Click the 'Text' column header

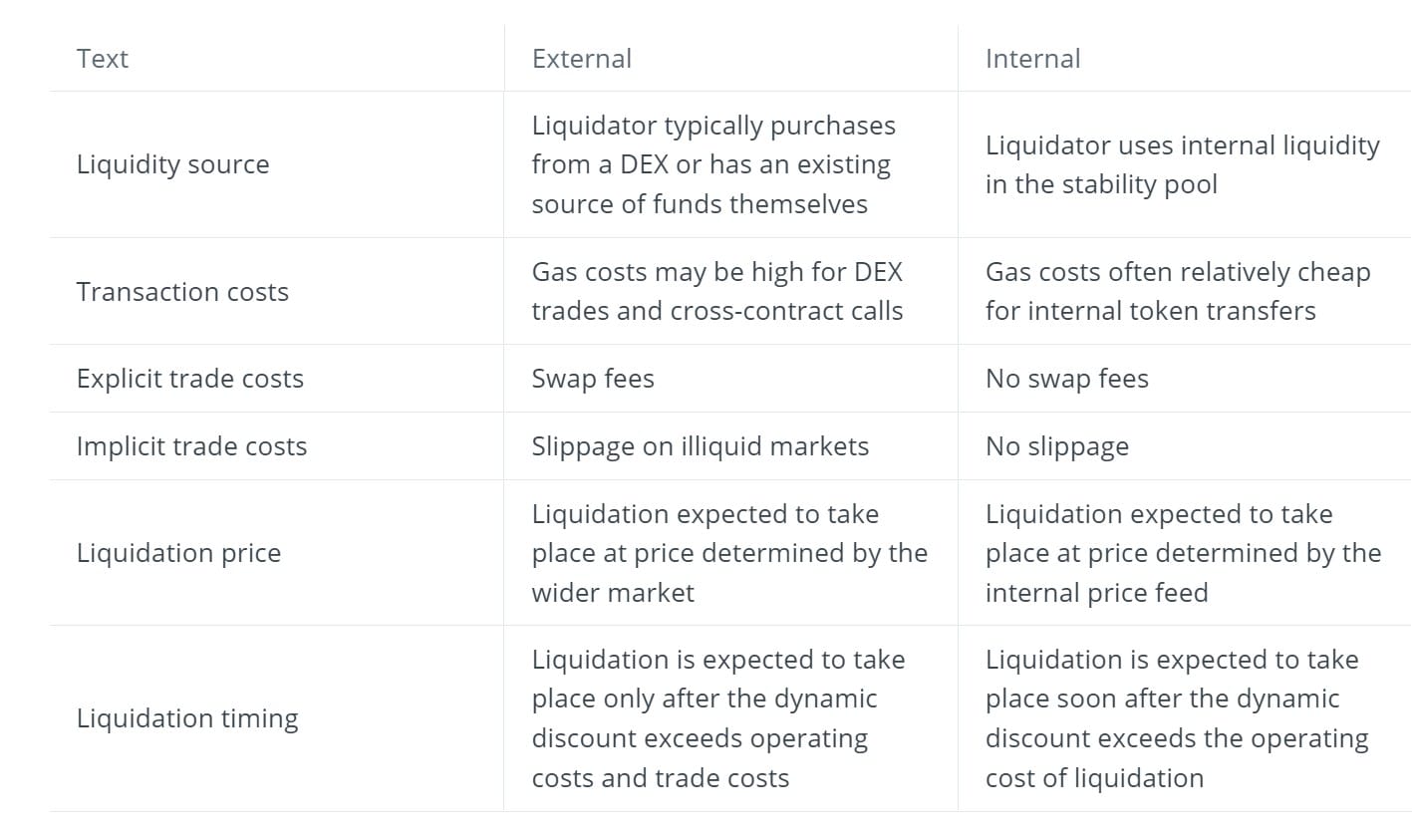103,59
